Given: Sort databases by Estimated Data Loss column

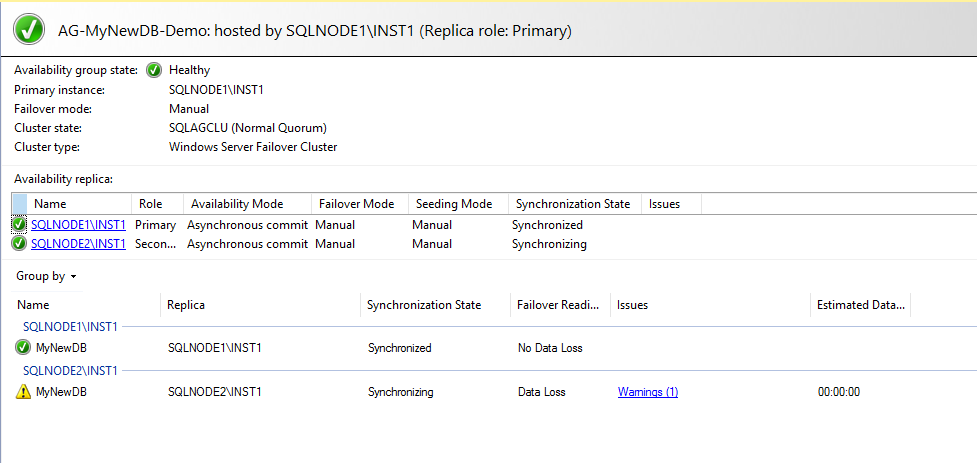Looking at the screenshot, I should click(860, 305).
